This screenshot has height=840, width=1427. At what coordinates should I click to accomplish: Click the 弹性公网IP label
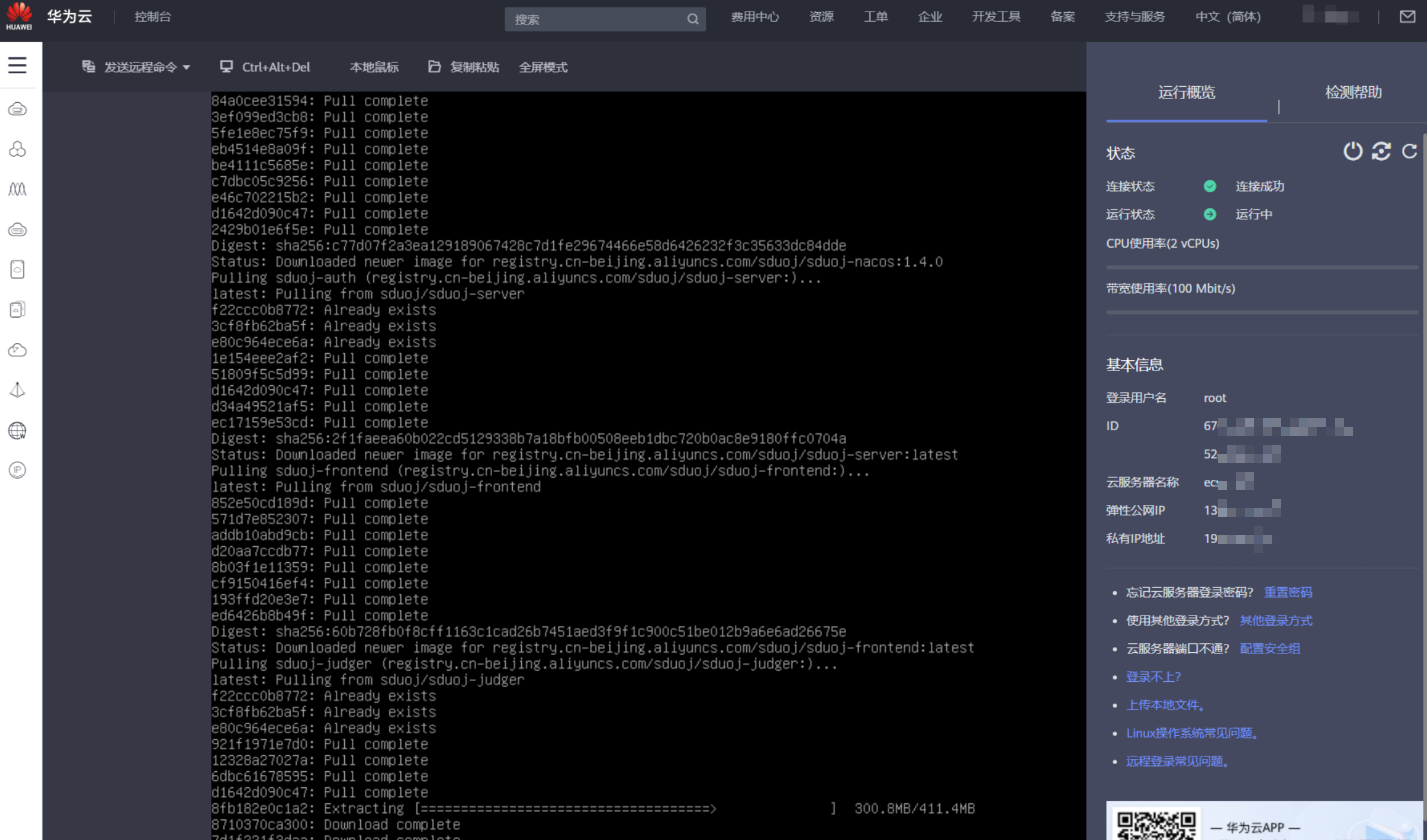[x=1135, y=511]
